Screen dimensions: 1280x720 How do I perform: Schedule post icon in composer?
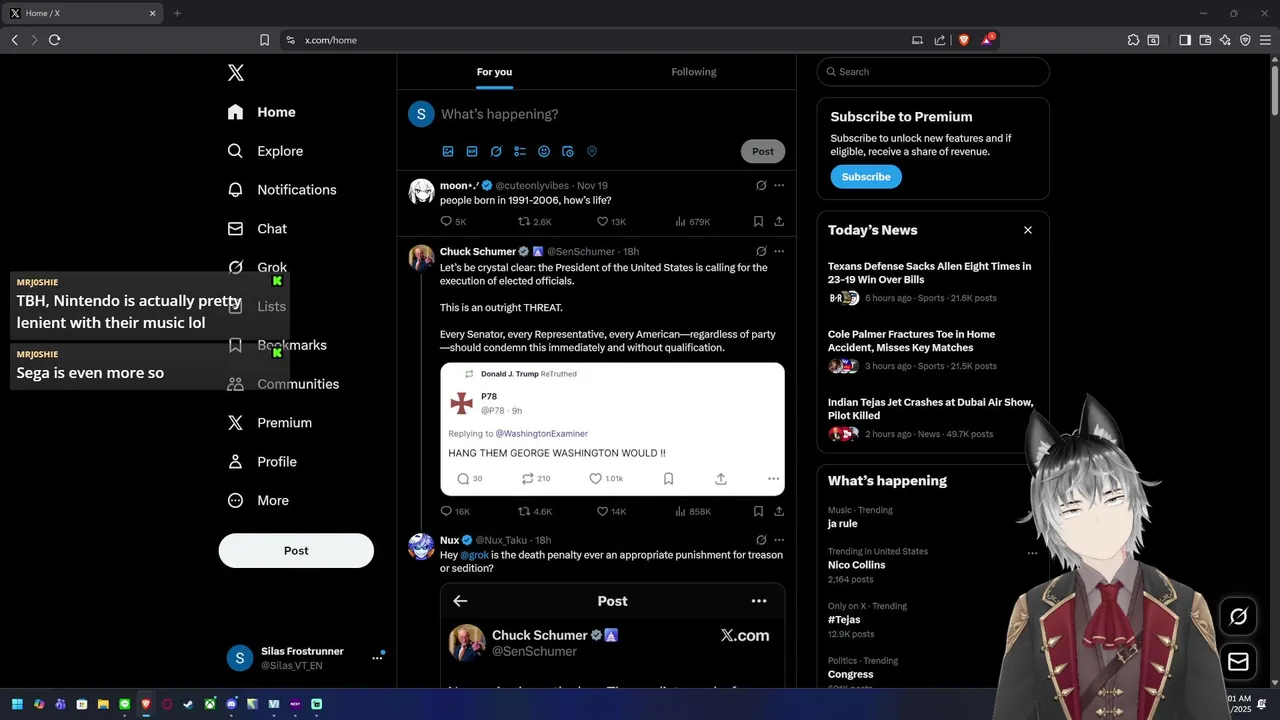[568, 152]
